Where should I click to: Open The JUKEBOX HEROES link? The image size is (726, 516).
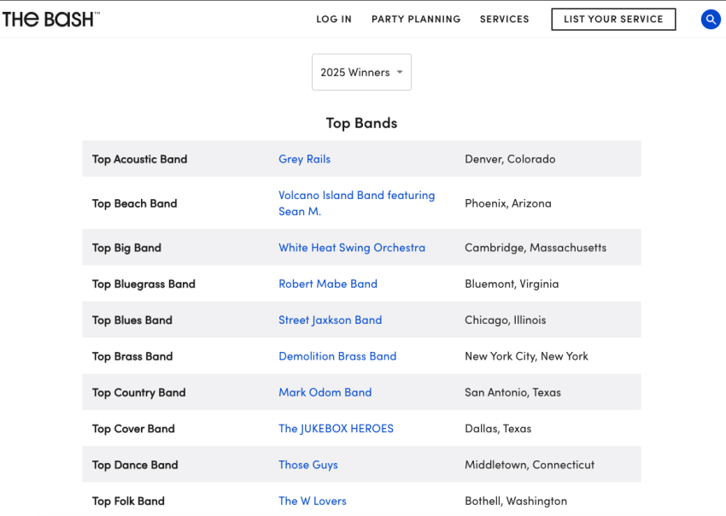click(336, 428)
